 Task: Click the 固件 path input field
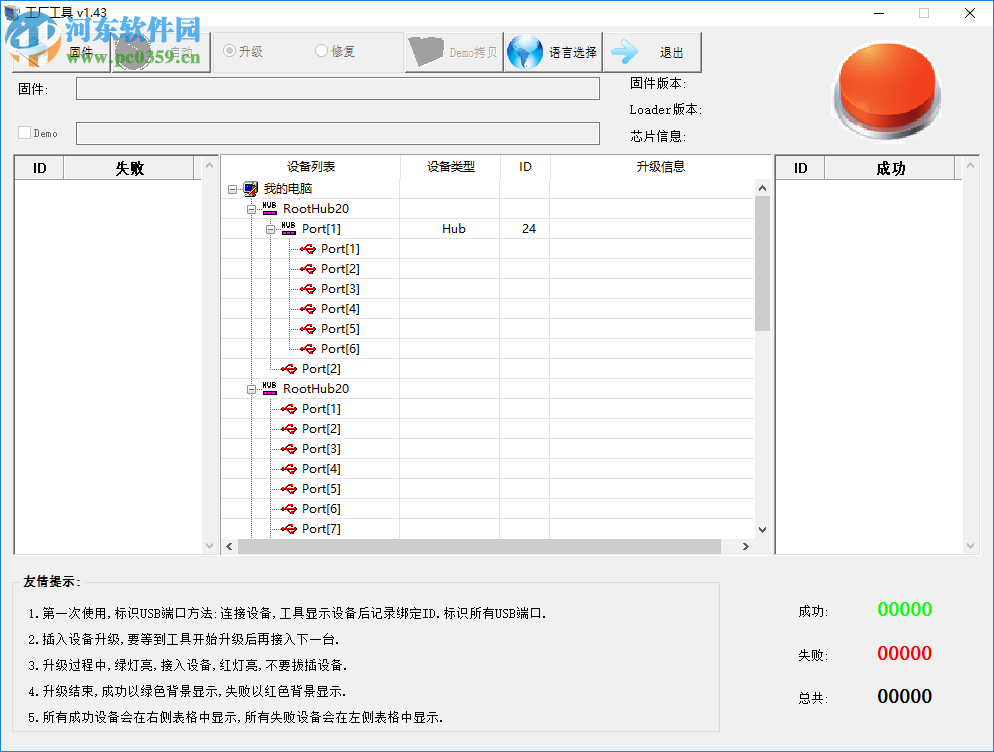click(x=338, y=89)
